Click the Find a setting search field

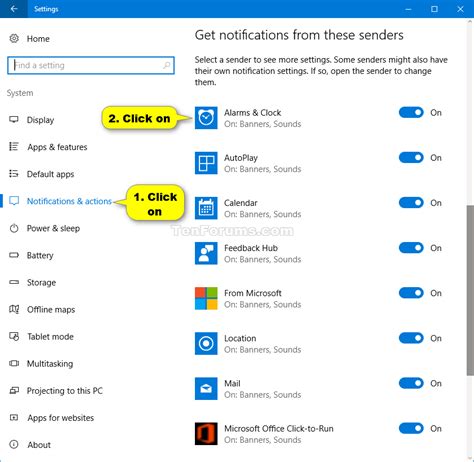[91, 65]
